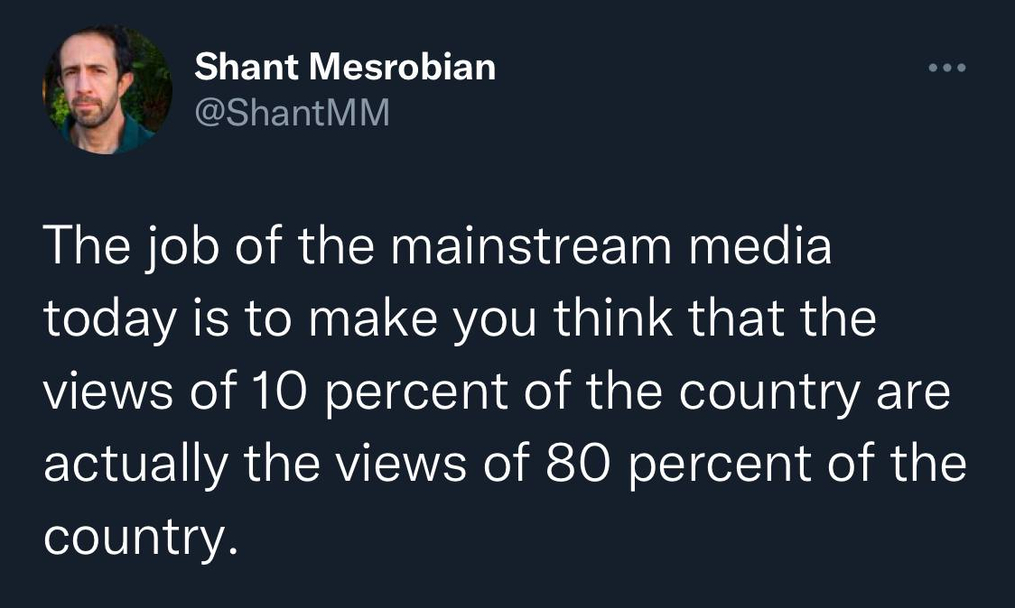1015x608 pixels.
Task: Click the word "mainstream" in the tweet
Action: click(x=531, y=247)
